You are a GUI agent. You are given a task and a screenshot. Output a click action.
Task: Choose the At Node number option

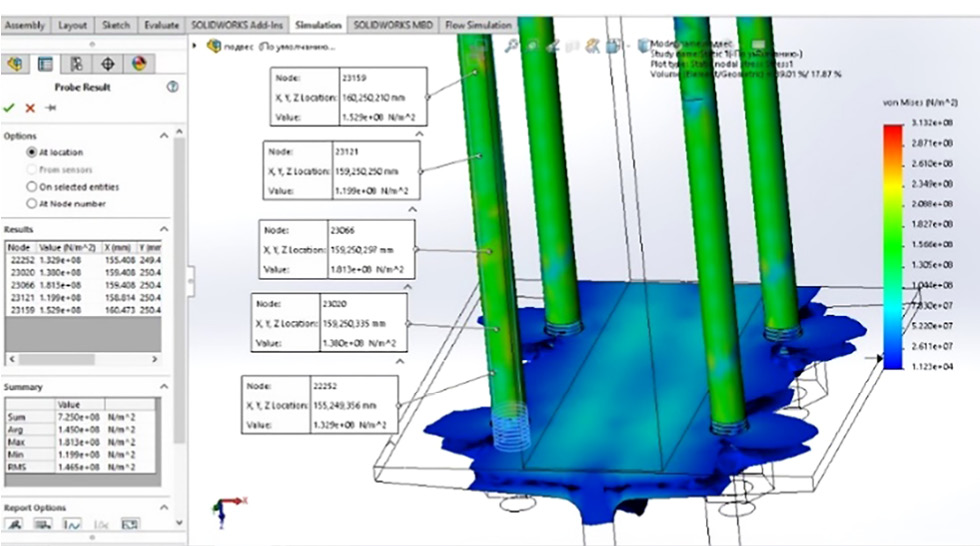(x=32, y=204)
